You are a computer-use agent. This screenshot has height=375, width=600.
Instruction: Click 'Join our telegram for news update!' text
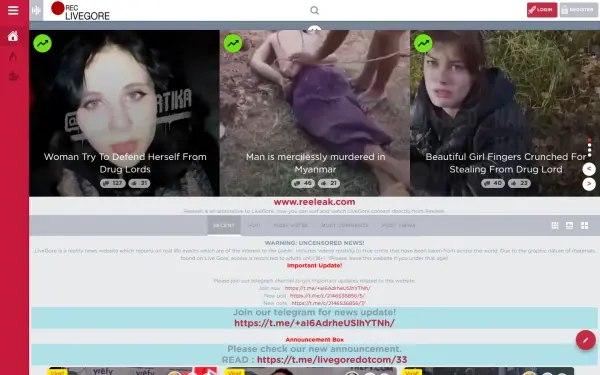pos(314,312)
